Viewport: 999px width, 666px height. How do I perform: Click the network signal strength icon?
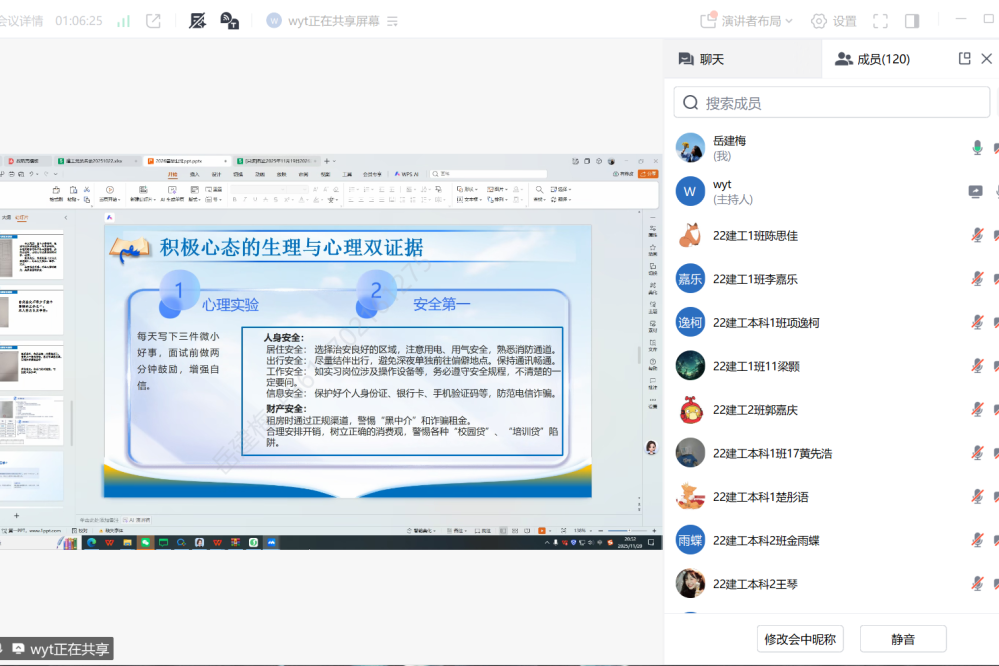[x=124, y=21]
